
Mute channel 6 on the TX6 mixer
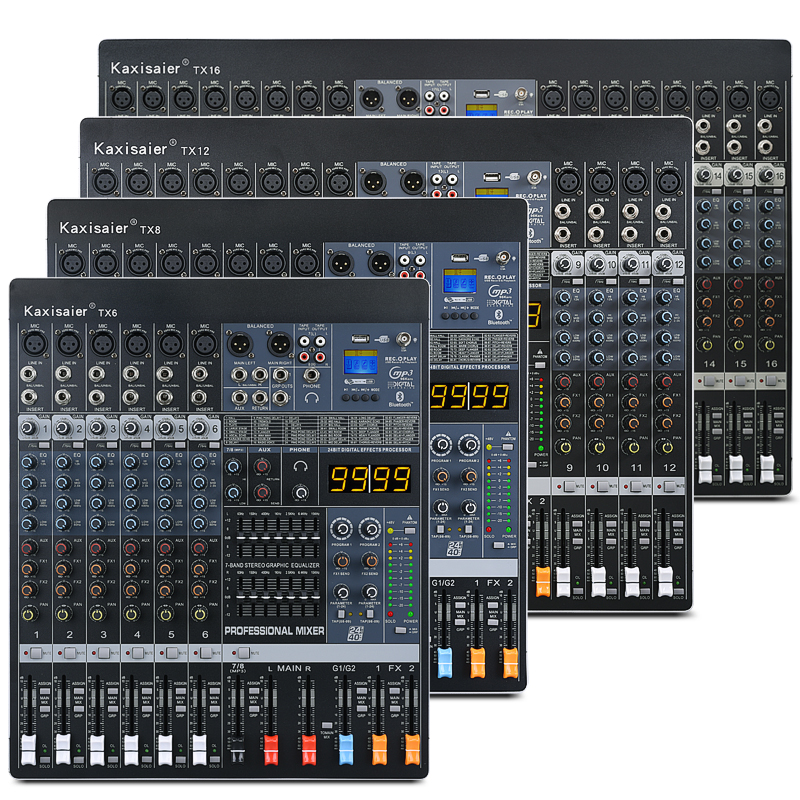[x=206, y=653]
